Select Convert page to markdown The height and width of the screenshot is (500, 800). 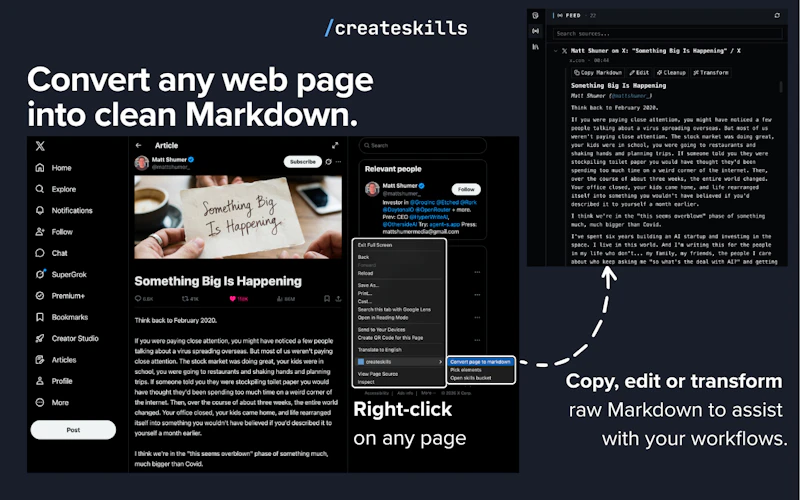[480, 362]
